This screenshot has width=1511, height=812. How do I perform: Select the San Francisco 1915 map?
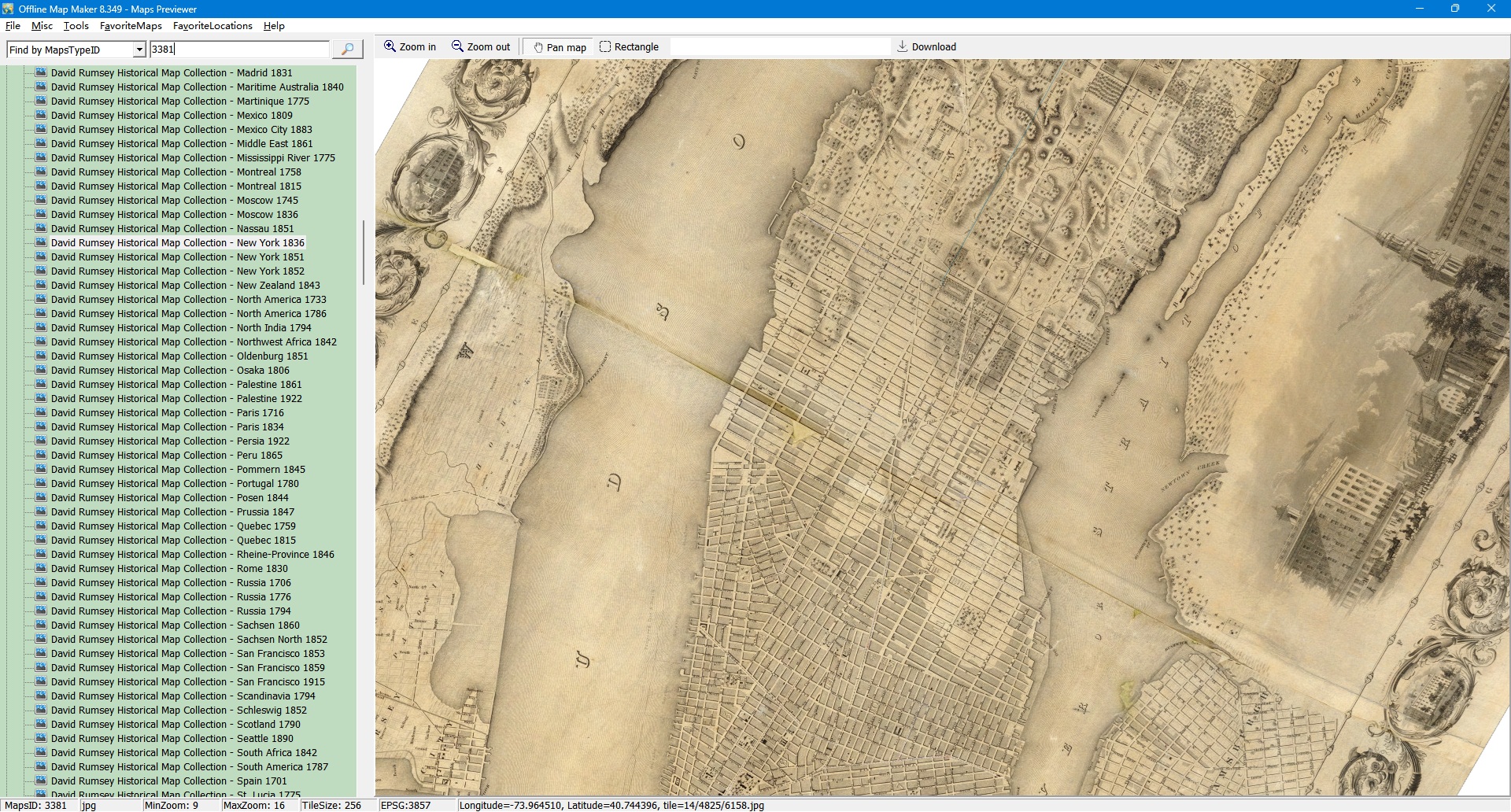(187, 682)
